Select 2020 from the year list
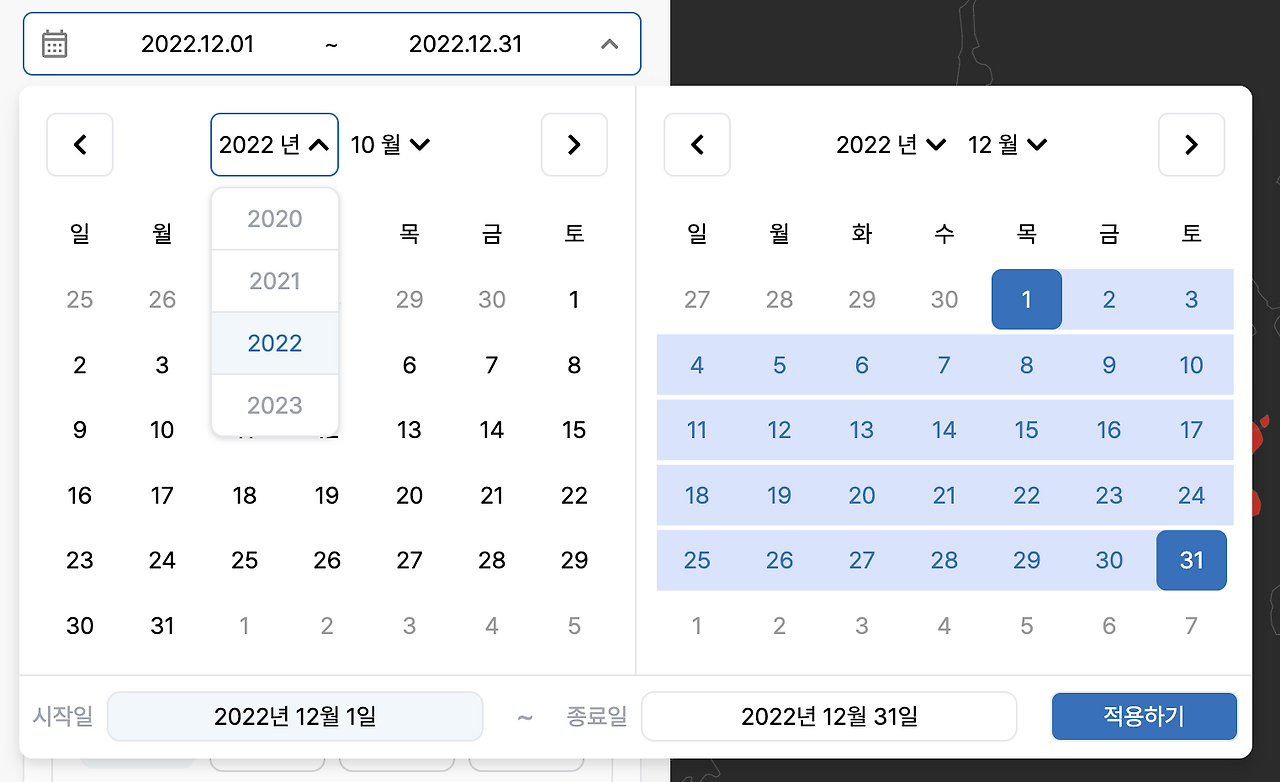The image size is (1280, 782). click(274, 218)
